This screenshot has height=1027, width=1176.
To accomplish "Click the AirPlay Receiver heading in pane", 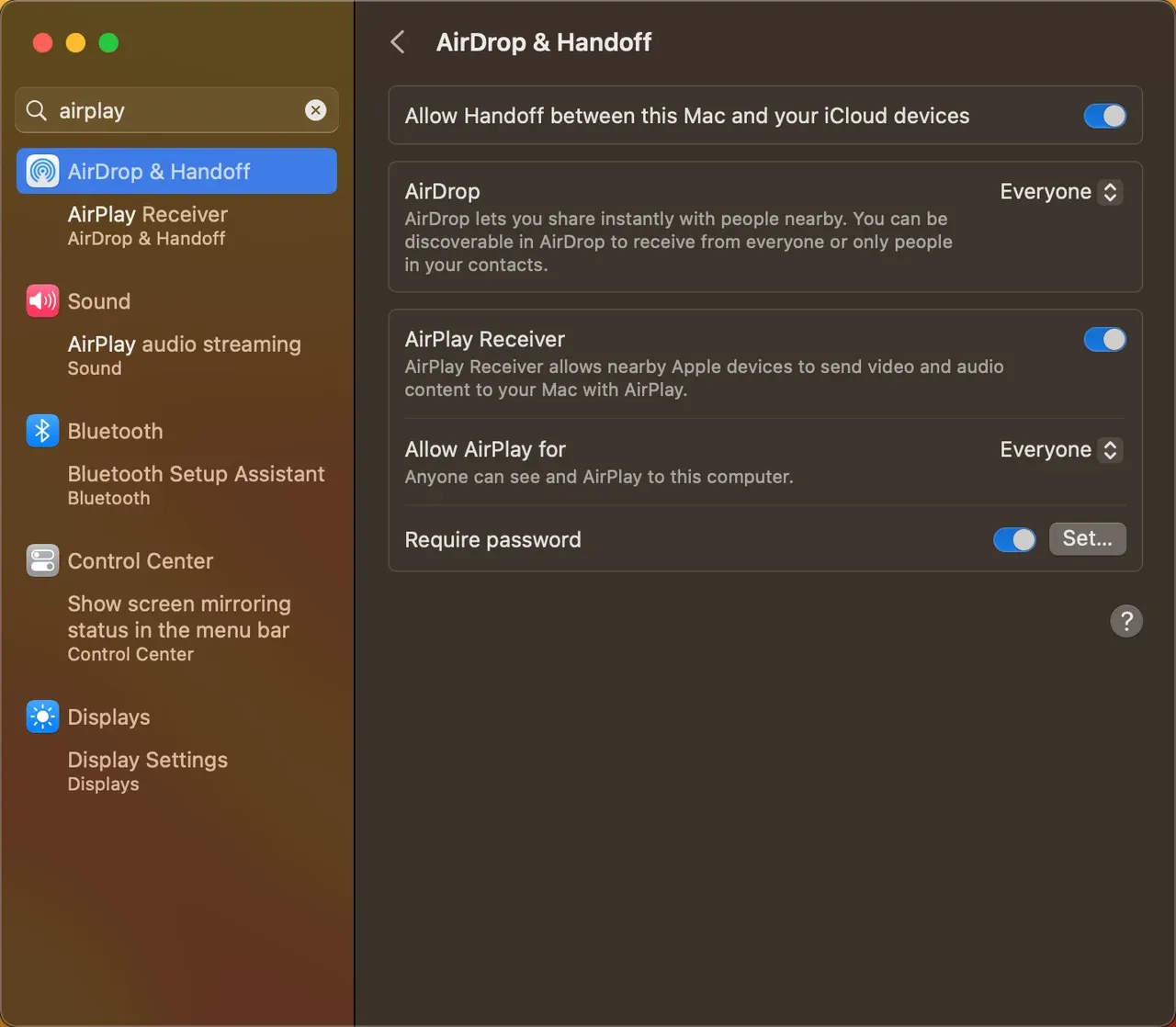I will pyautogui.click(x=485, y=339).
